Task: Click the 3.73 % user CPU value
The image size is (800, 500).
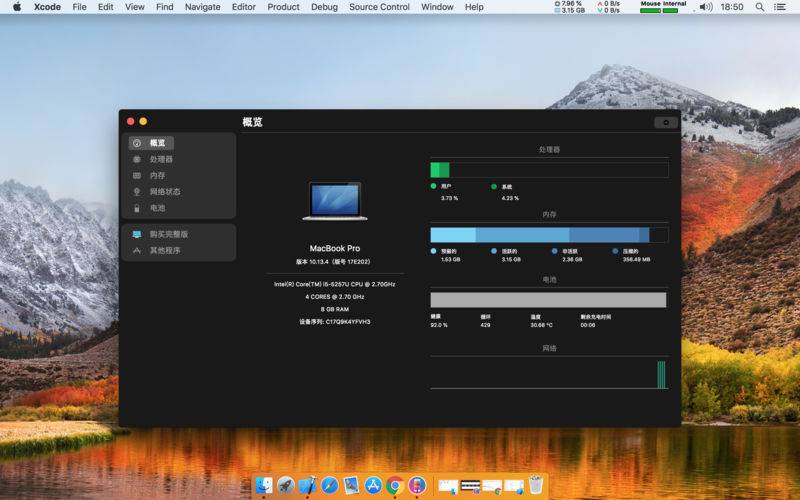Action: tap(449, 198)
